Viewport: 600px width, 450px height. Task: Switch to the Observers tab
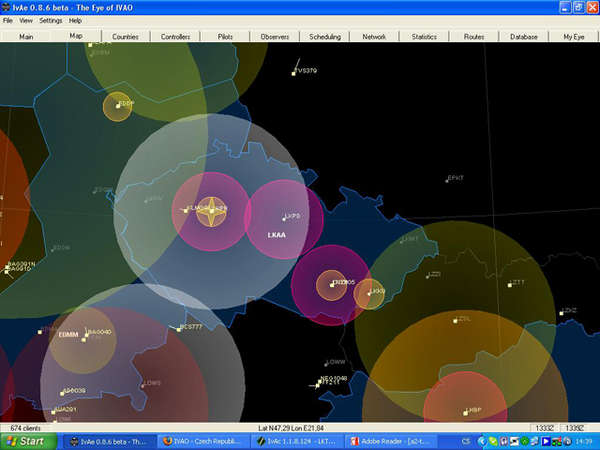[x=275, y=37]
